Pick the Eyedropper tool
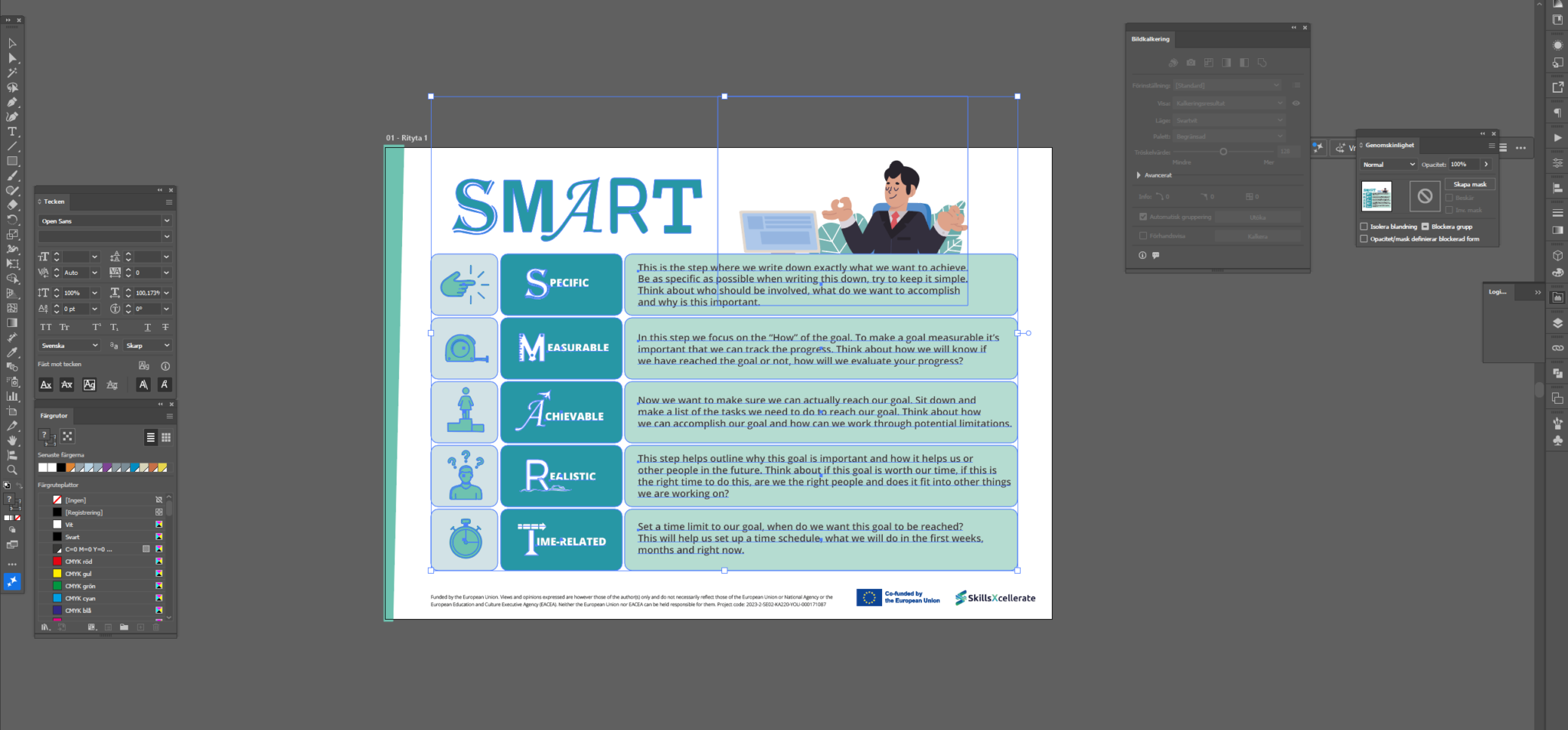This screenshot has height=730, width=1568. 12,352
